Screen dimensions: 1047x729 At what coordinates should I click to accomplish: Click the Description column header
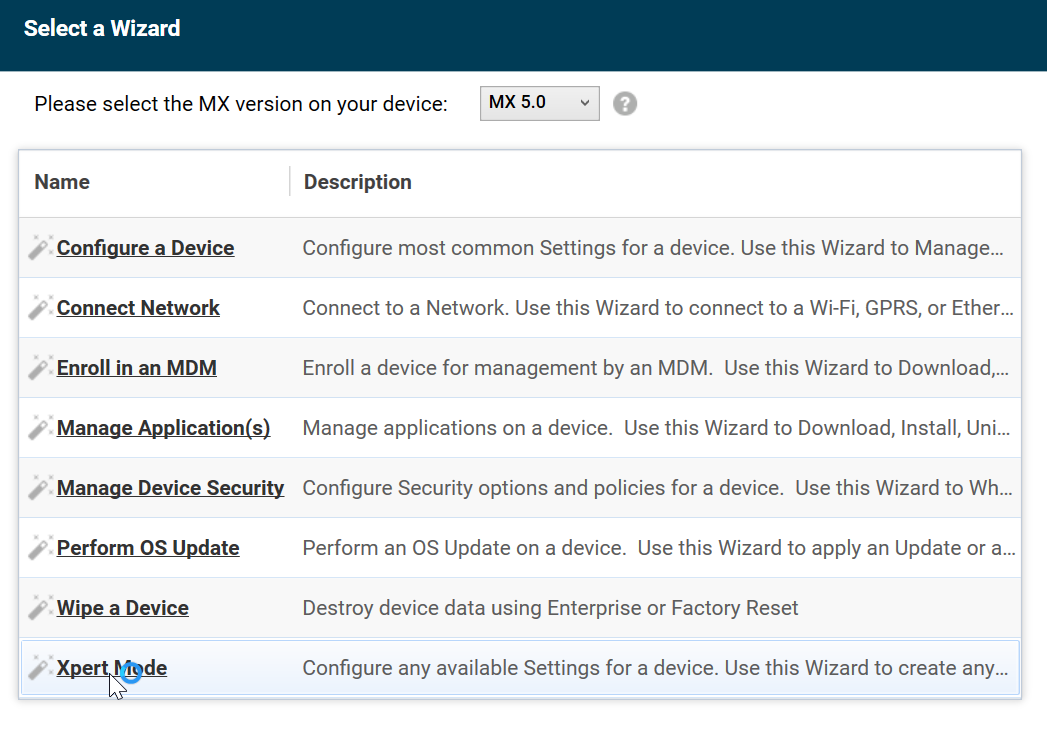[x=357, y=182]
